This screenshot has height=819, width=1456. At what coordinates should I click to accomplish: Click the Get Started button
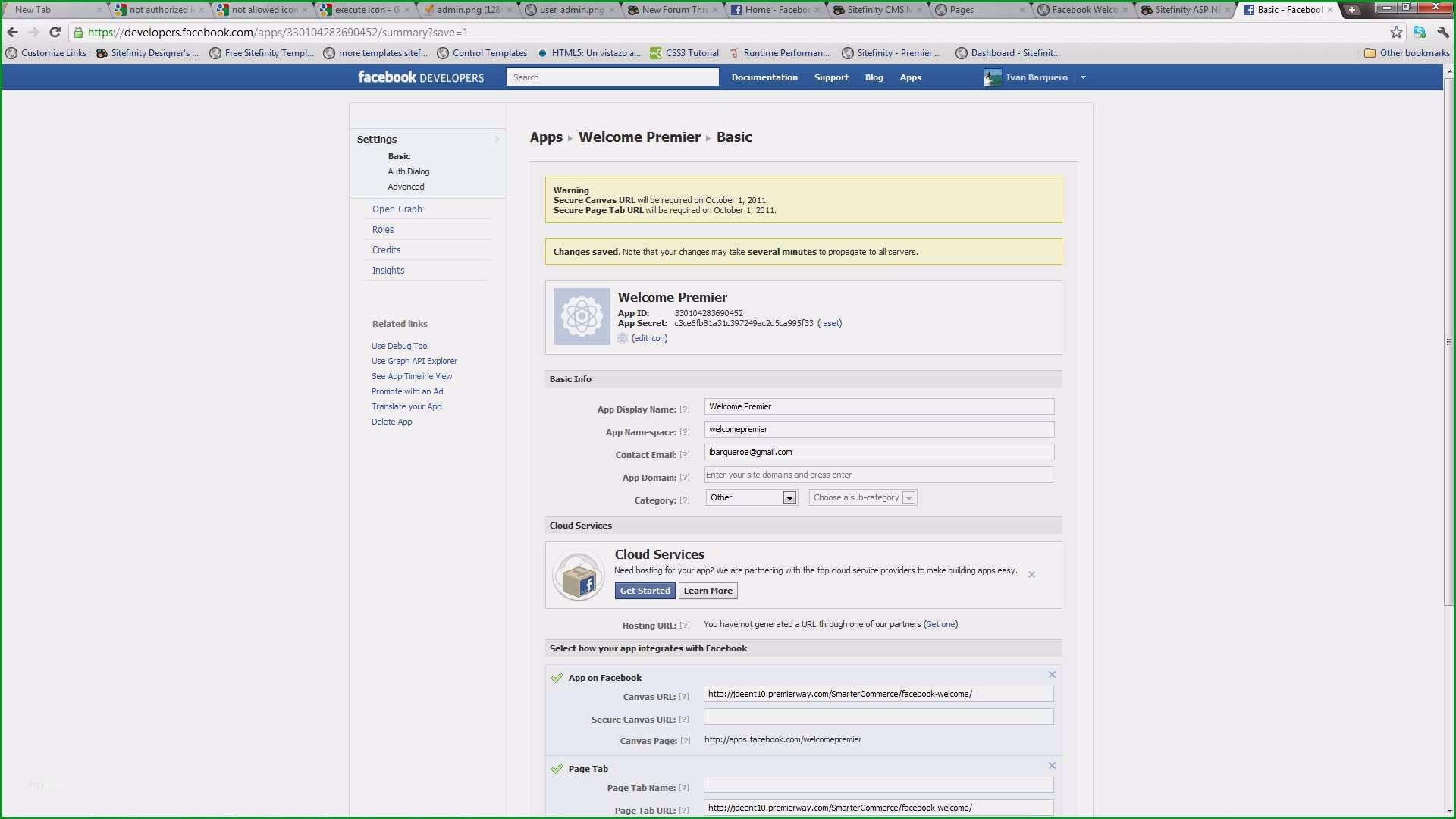pyautogui.click(x=645, y=591)
